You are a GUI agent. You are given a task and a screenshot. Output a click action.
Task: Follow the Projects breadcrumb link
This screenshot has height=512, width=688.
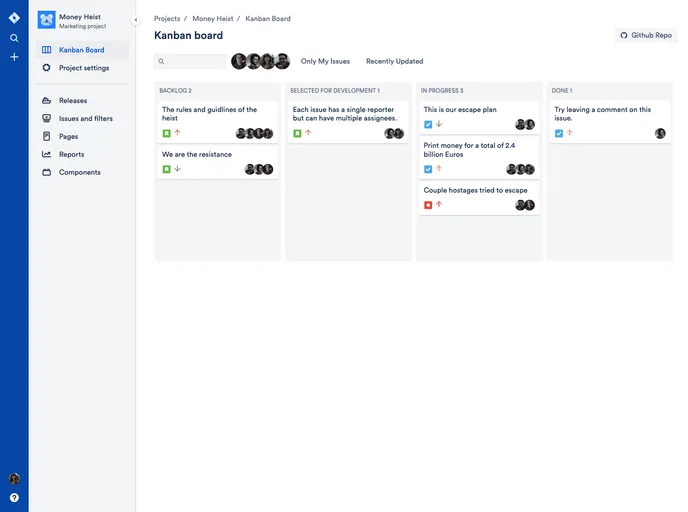pyautogui.click(x=167, y=18)
